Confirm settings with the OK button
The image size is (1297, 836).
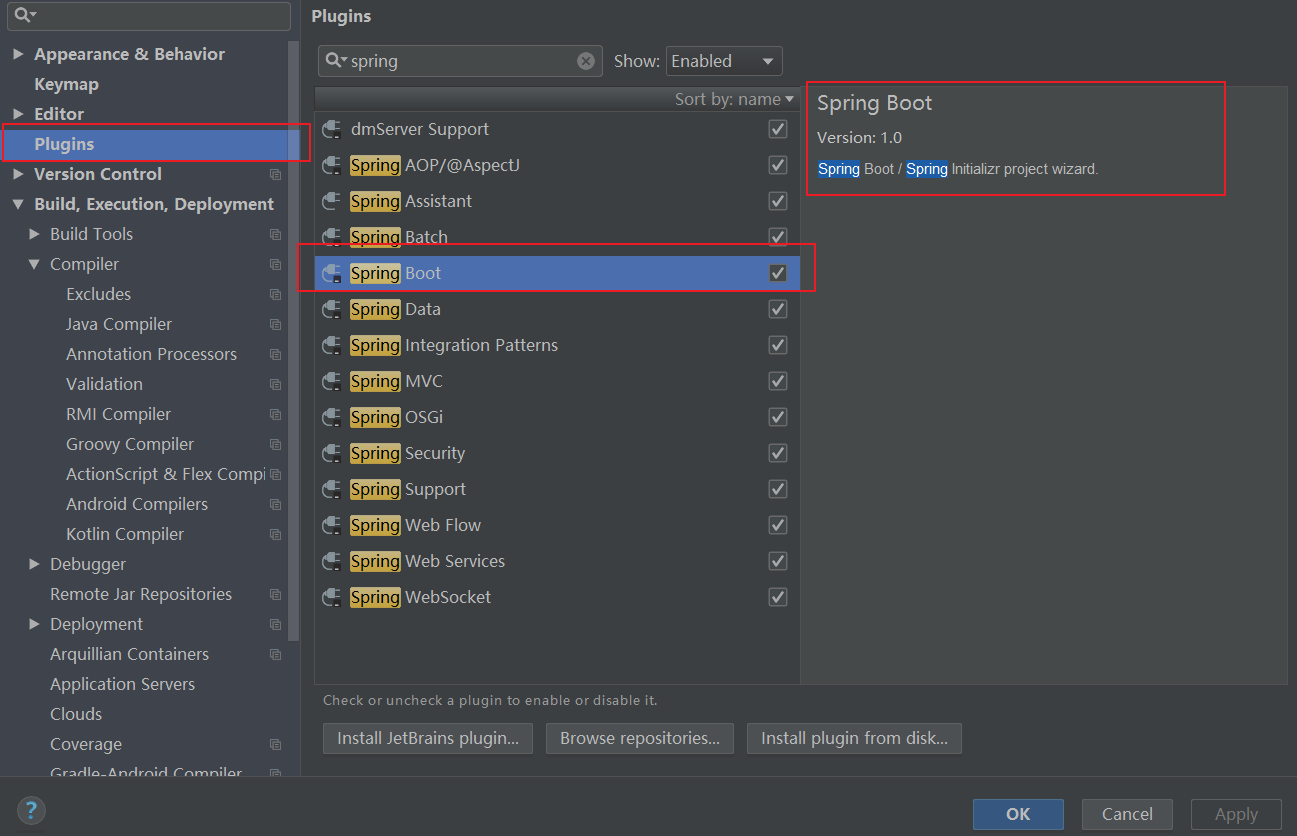click(1018, 814)
